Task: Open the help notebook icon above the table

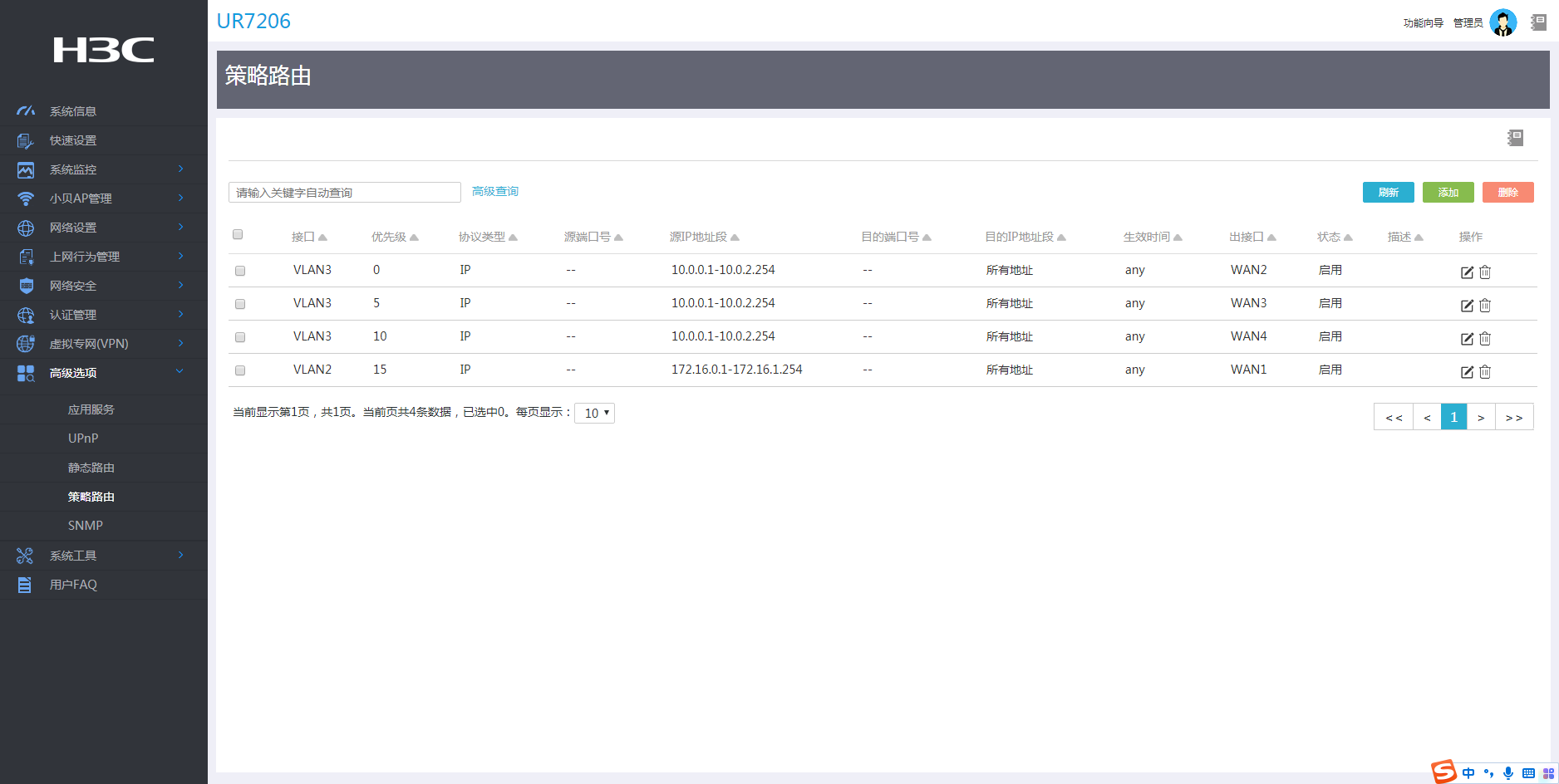Action: (1516, 138)
